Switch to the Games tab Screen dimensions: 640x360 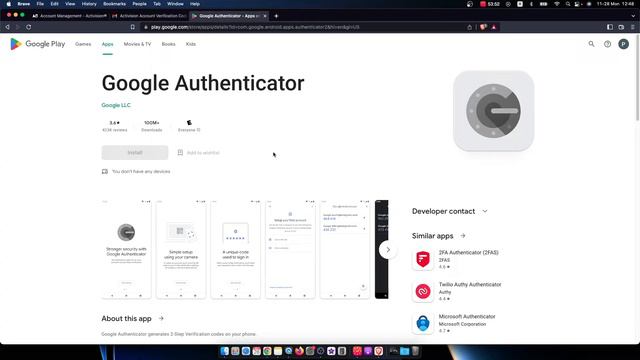click(x=83, y=44)
